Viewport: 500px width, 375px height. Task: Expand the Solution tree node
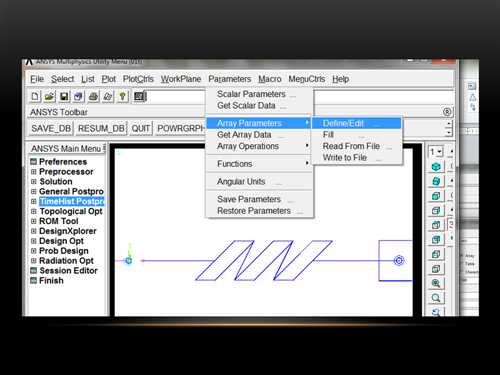coord(33,182)
